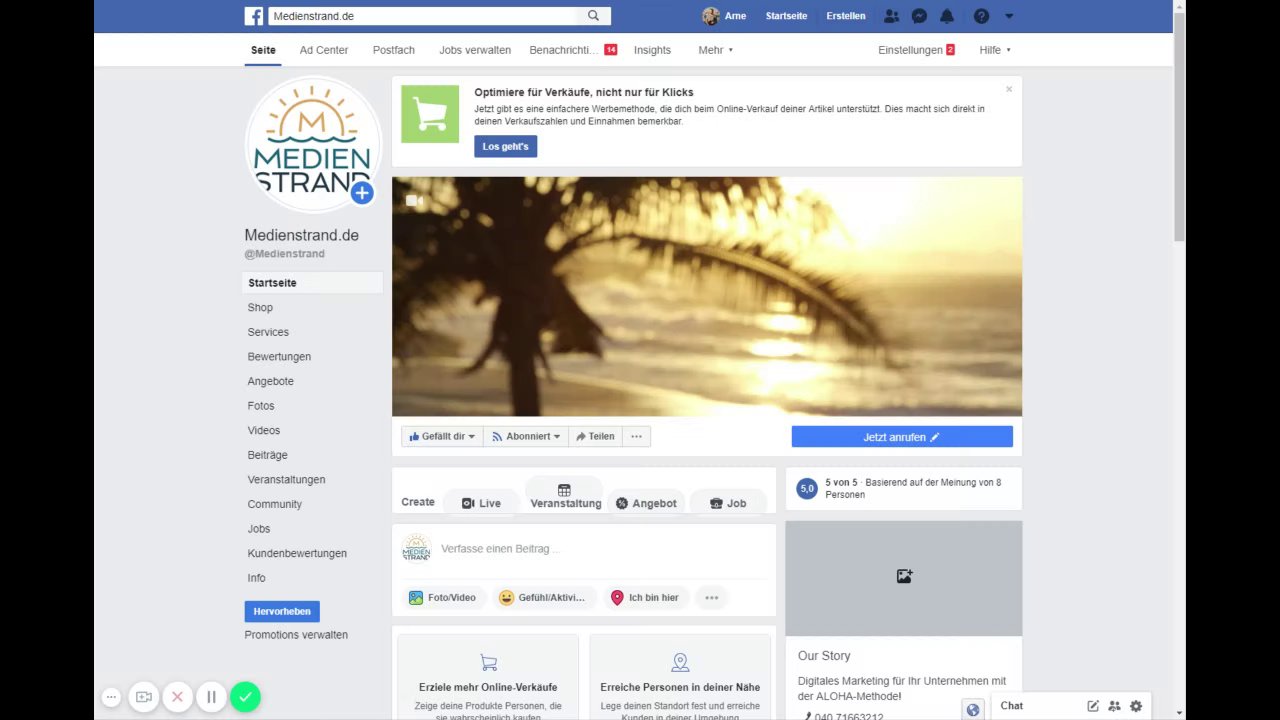Expand the Gefällt dir dropdown
This screenshot has height=720, width=1280.
[x=441, y=437]
